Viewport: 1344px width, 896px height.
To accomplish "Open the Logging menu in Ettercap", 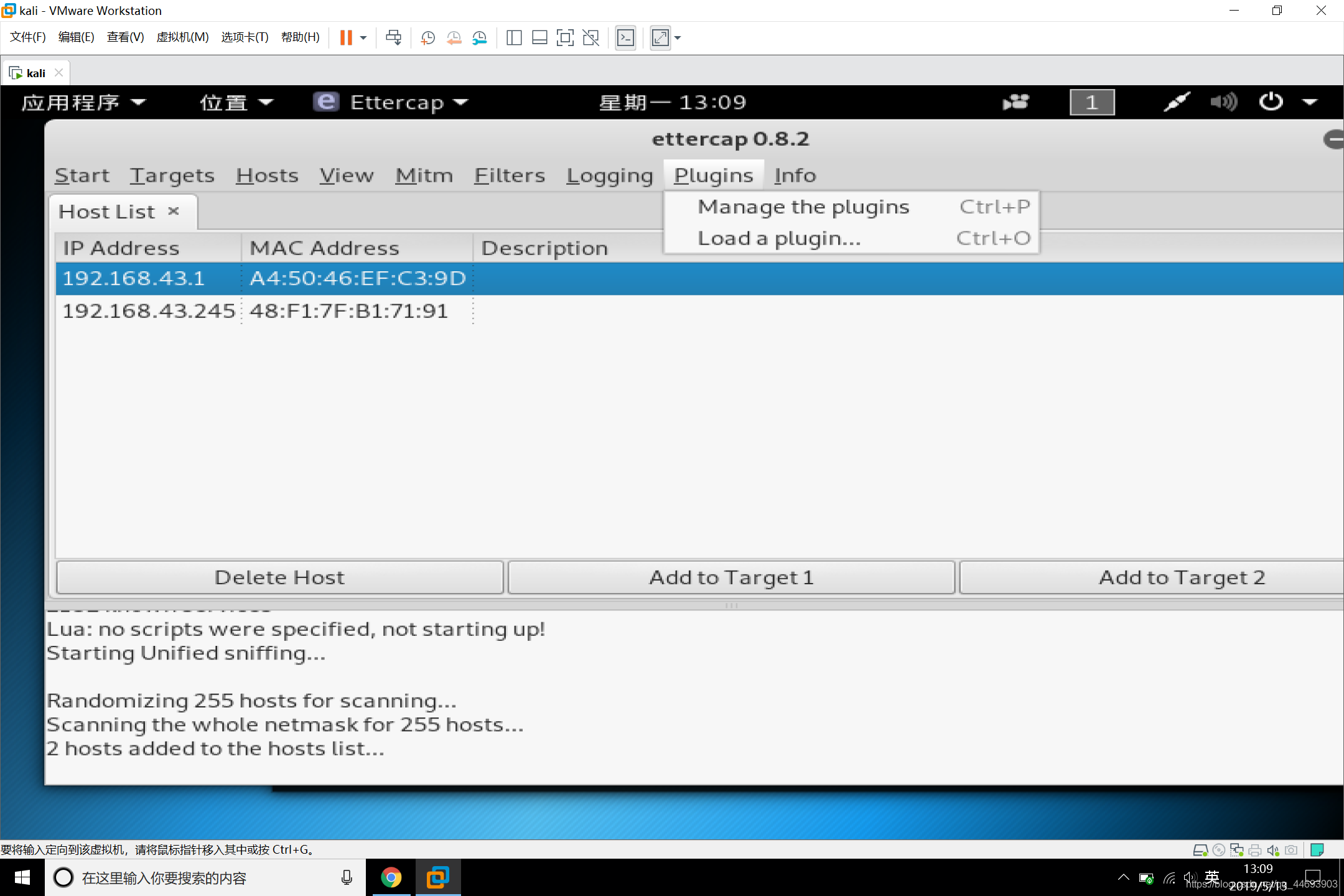I will (x=611, y=175).
